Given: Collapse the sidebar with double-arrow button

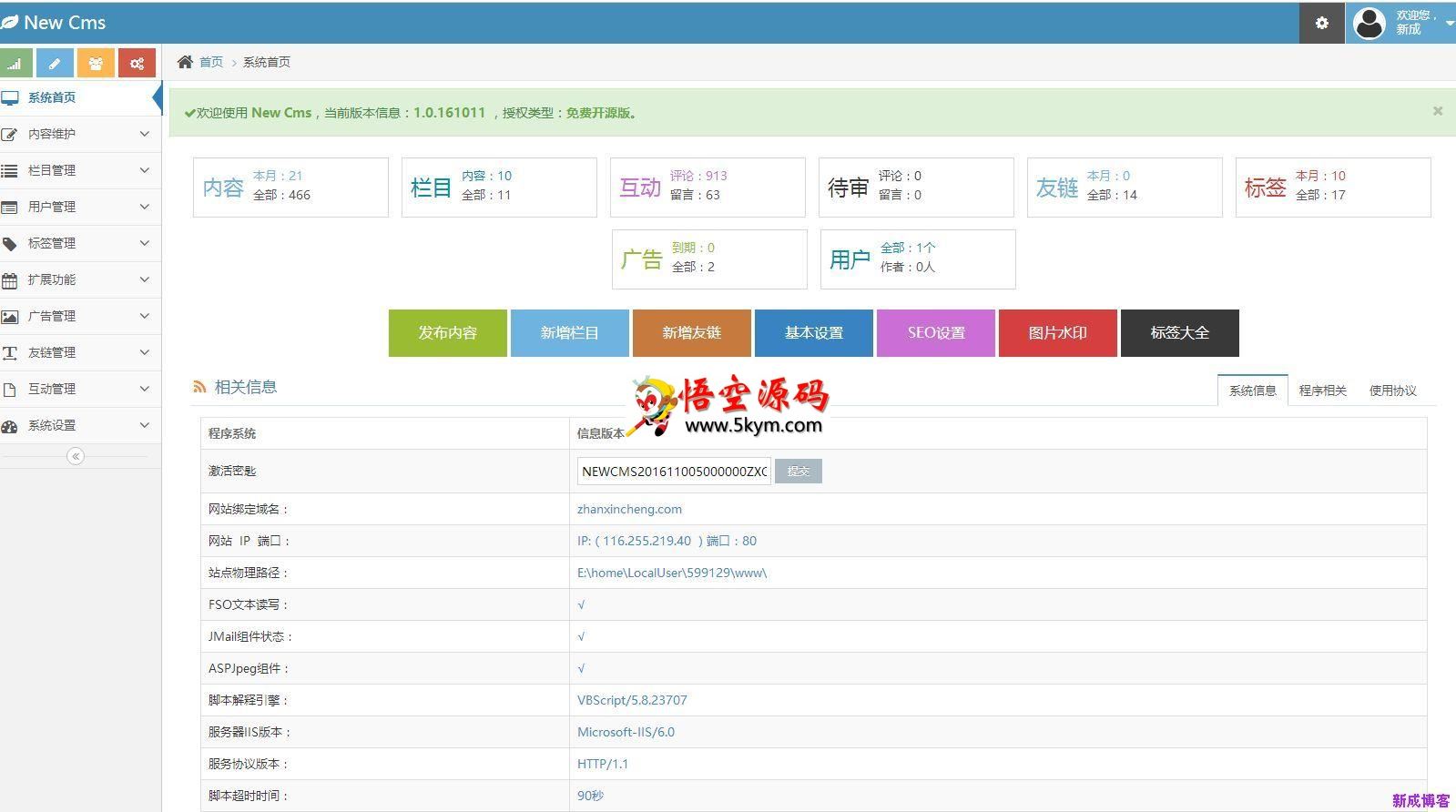Looking at the screenshot, I should tap(76, 456).
